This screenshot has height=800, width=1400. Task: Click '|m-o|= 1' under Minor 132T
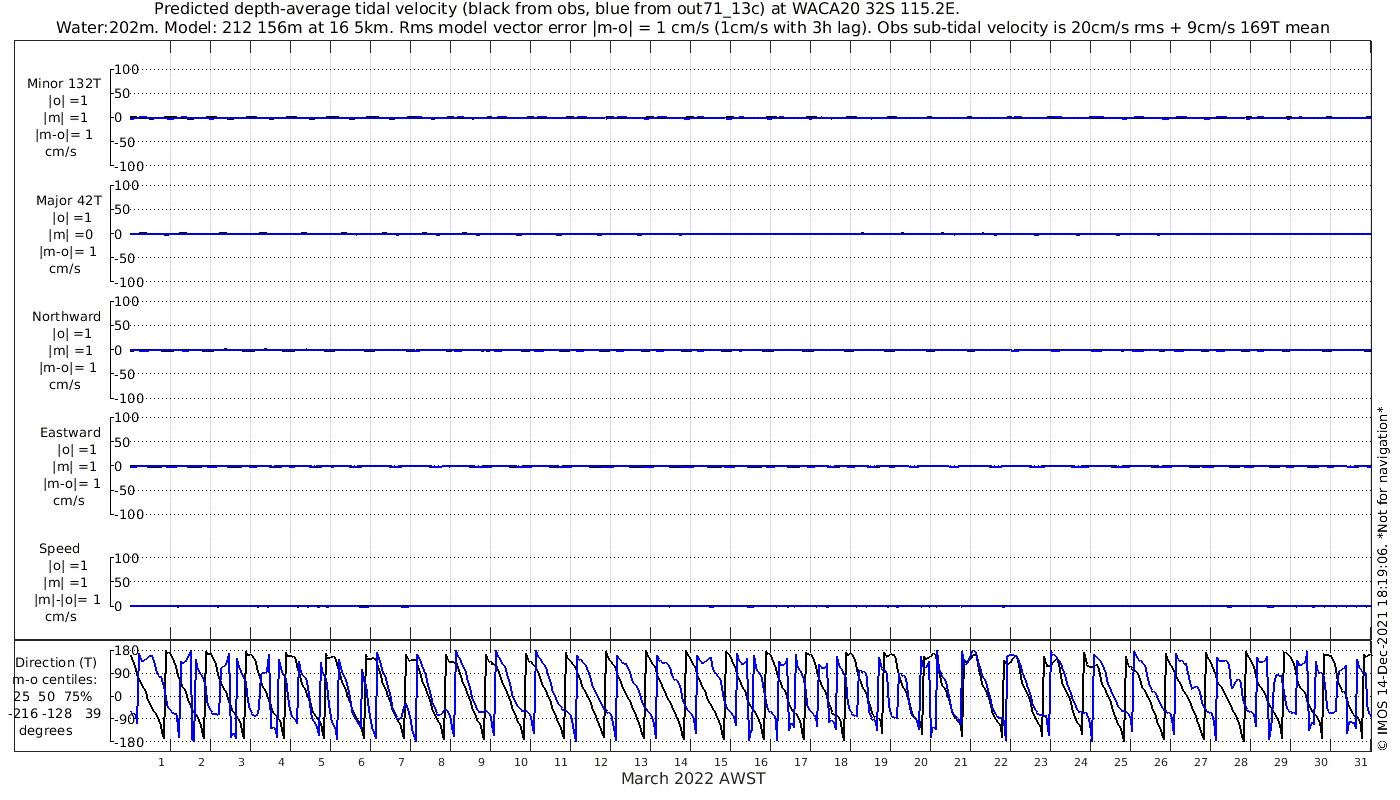(x=66, y=135)
